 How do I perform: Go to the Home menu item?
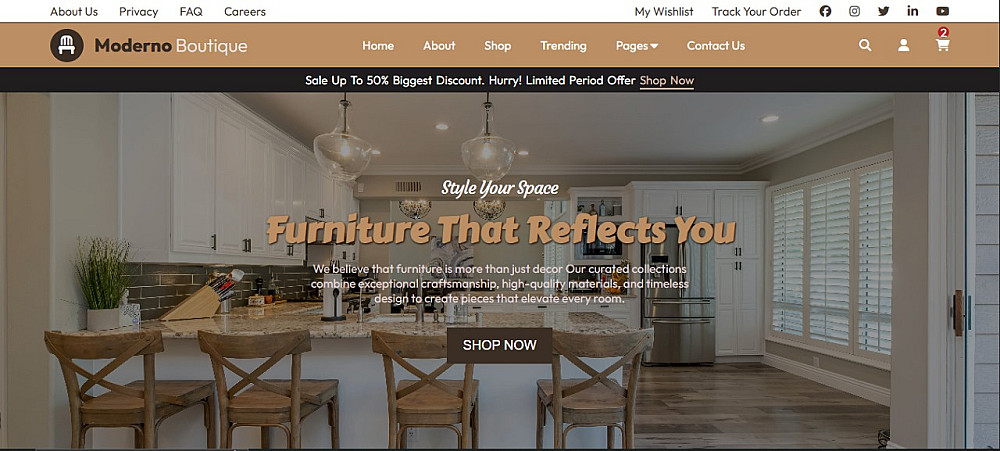point(378,46)
